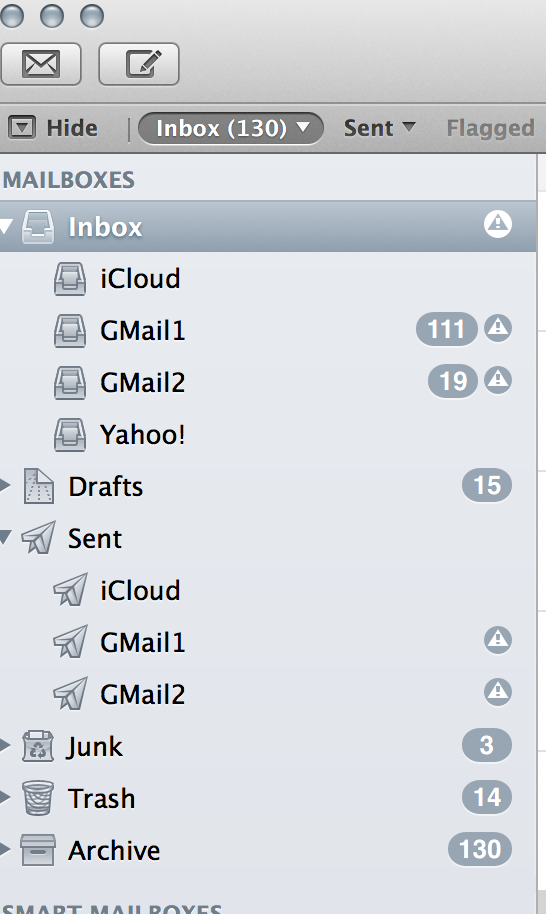This screenshot has height=914, width=546.
Task: Select the iCloud inbox
Action: [x=268, y=279]
